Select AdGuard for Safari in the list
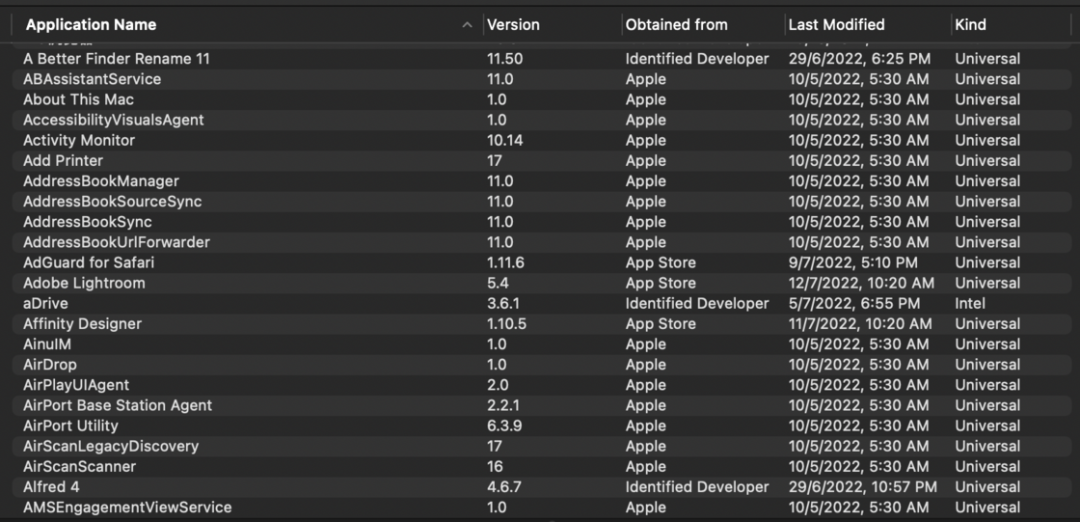Screen dimensions: 1080x522 pos(89,262)
